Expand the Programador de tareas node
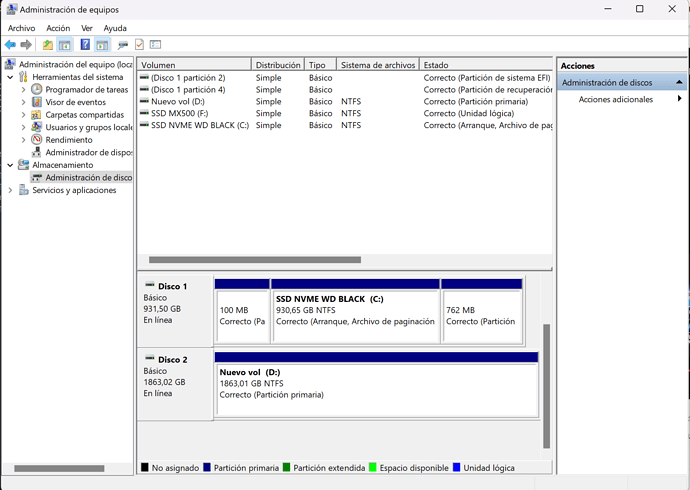The height and width of the screenshot is (490, 690). click(x=23, y=90)
